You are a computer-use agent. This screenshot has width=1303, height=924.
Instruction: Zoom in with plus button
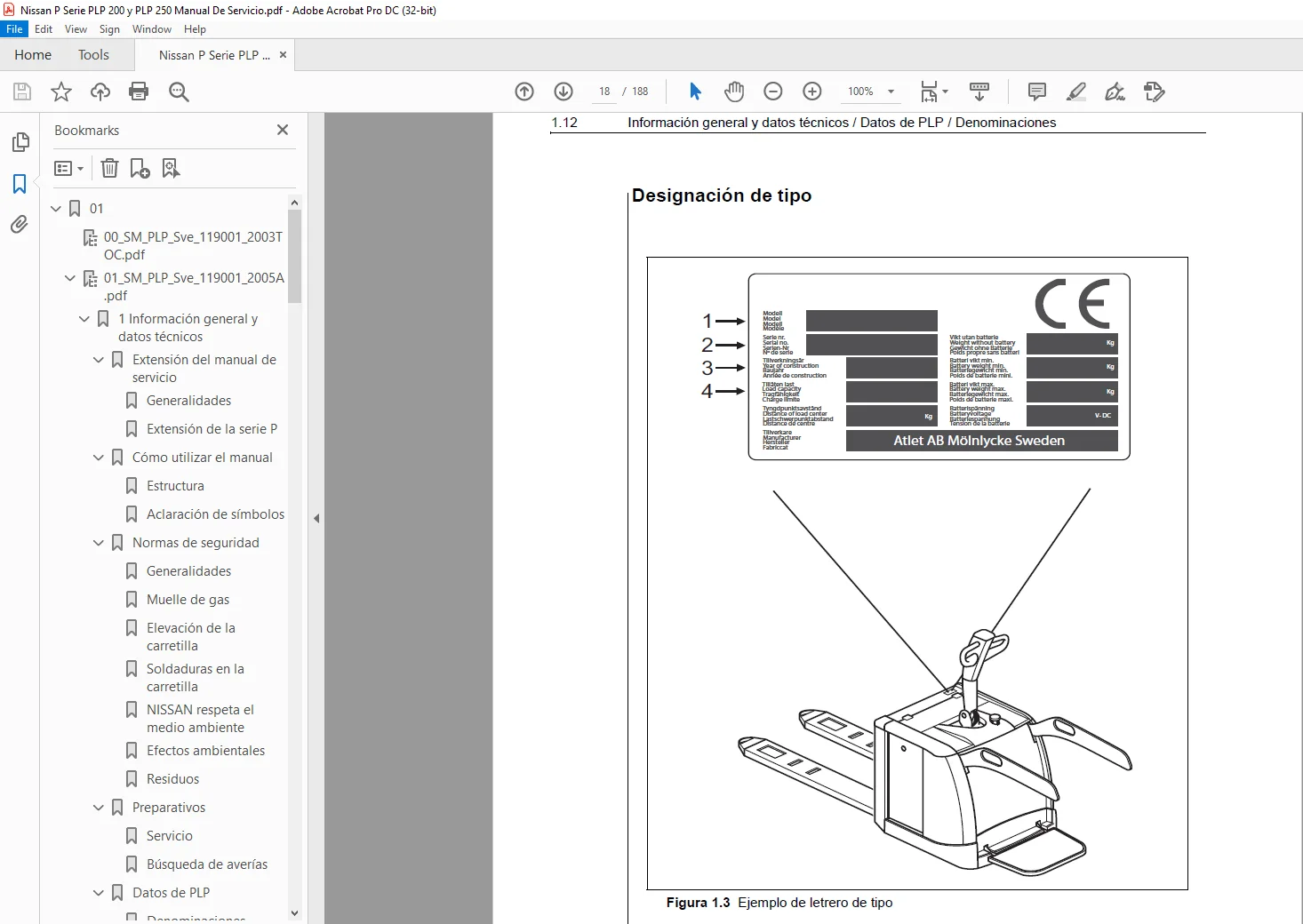(x=812, y=92)
